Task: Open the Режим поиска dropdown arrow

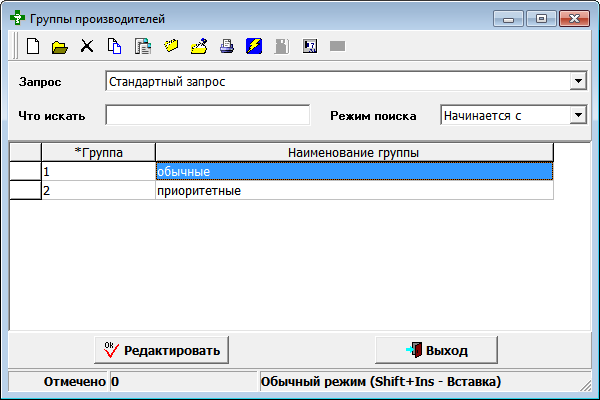Action: click(x=578, y=115)
